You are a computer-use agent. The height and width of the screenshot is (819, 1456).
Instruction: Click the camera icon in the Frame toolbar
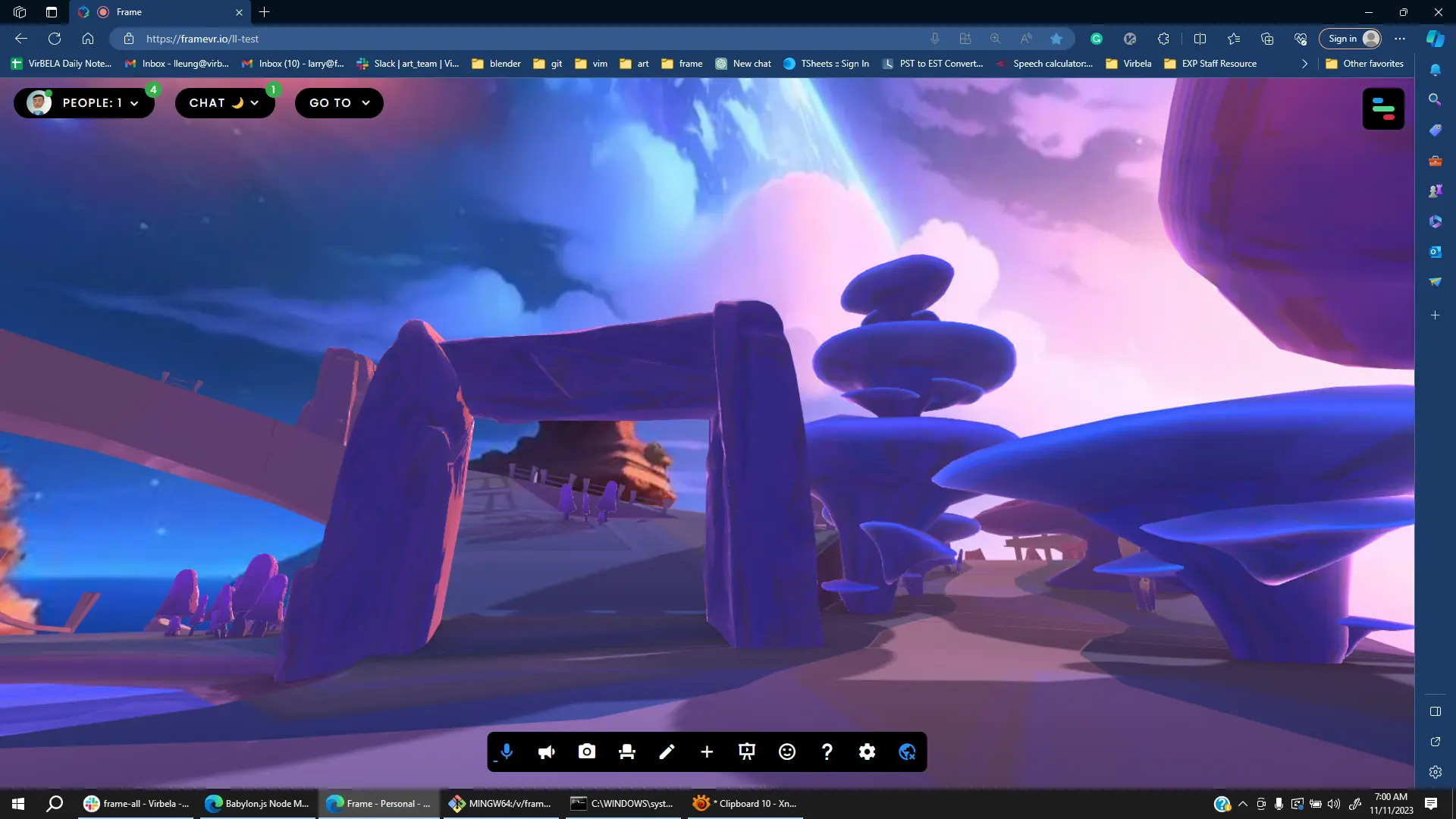click(586, 752)
